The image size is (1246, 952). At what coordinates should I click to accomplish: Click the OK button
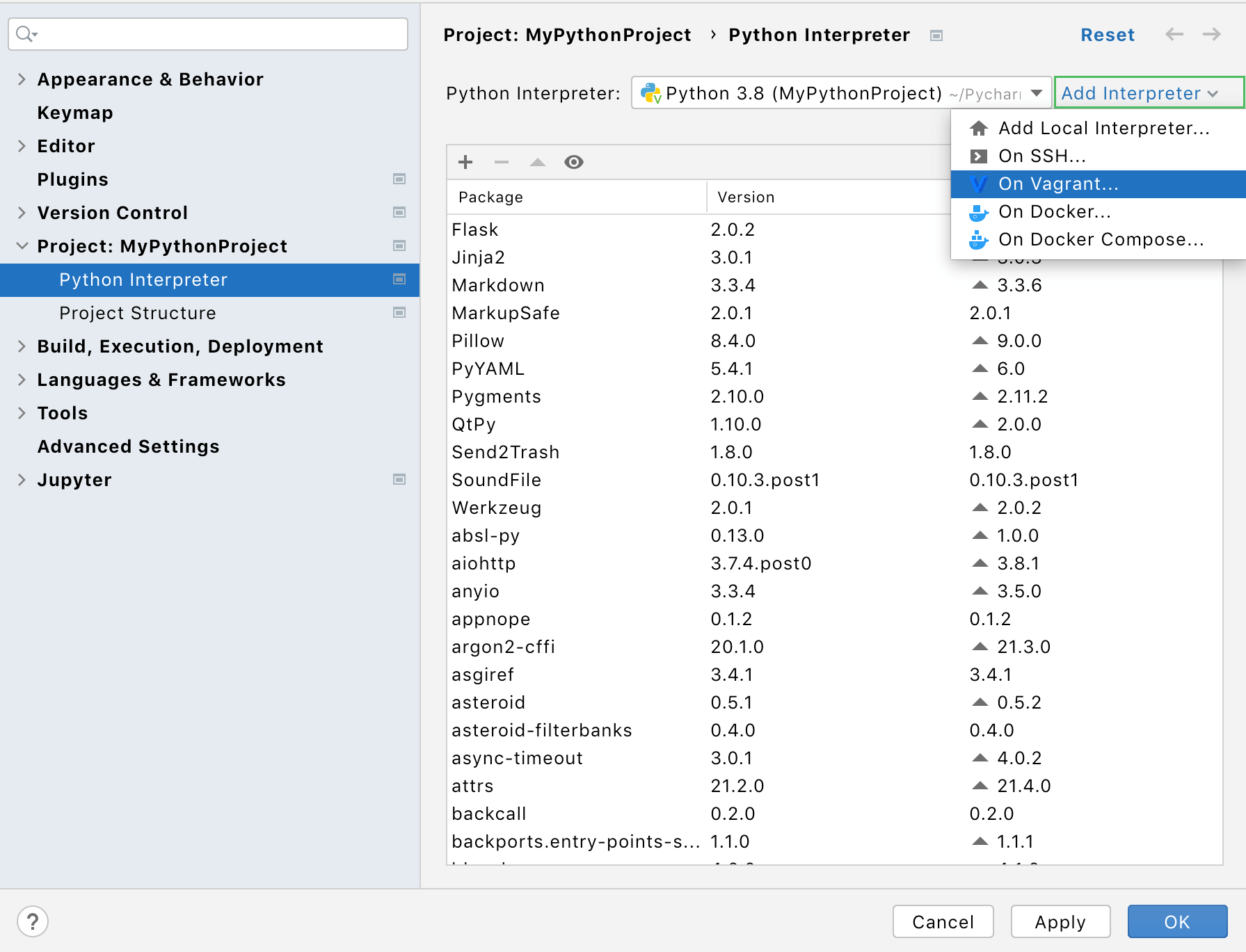[1177, 922]
